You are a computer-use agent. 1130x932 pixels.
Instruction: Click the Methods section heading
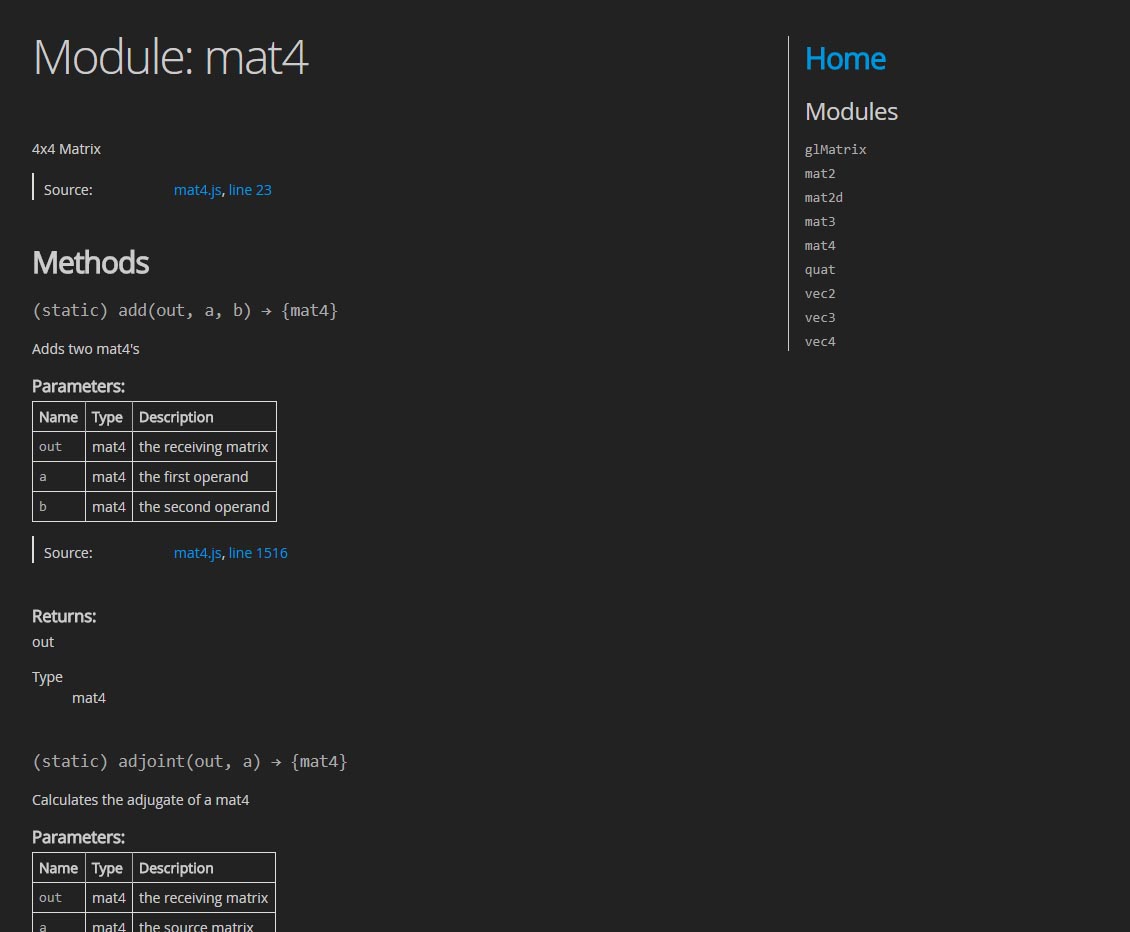[x=91, y=263]
